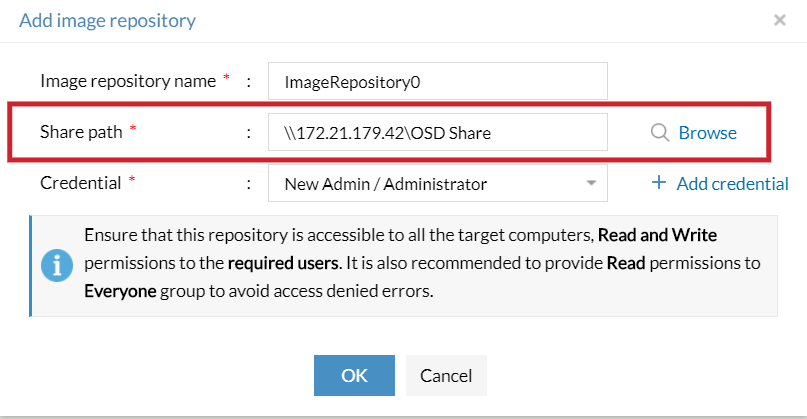Close the Add image repository dialog
The height and width of the screenshot is (419, 807).
click(779, 20)
